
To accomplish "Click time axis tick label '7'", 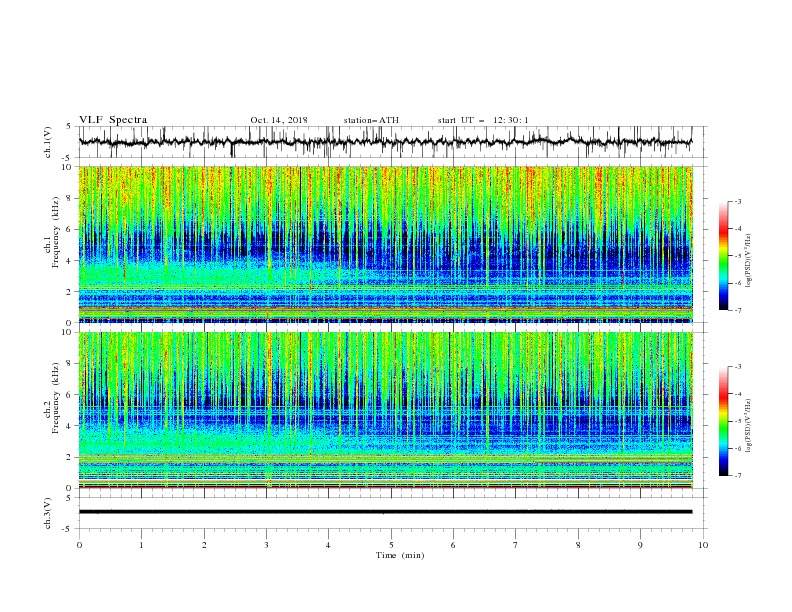I will pos(516,545).
